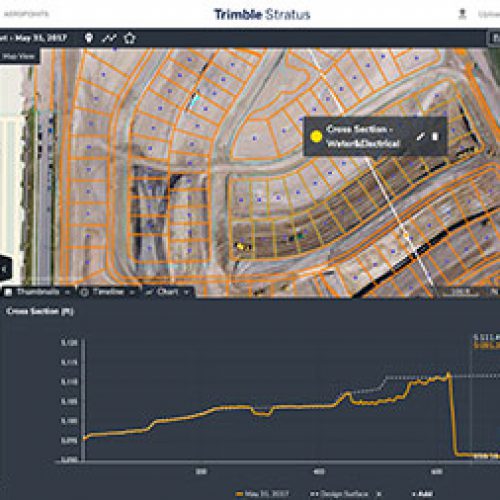Screen dimensions: 500x500
Task: Toggle the Design Surface legend series
Action: click(x=339, y=494)
